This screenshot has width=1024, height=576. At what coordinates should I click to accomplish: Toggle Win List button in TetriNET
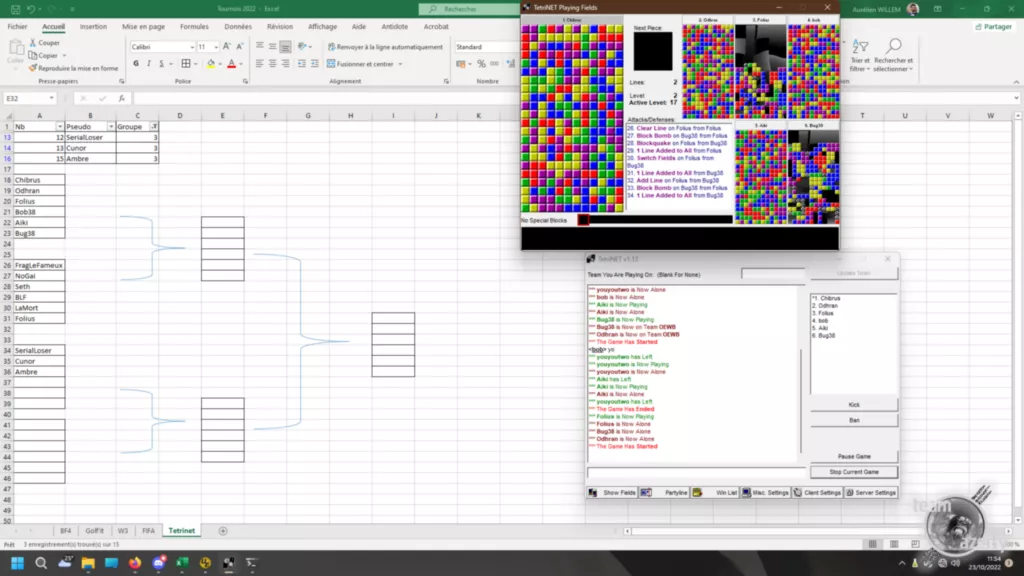point(715,492)
